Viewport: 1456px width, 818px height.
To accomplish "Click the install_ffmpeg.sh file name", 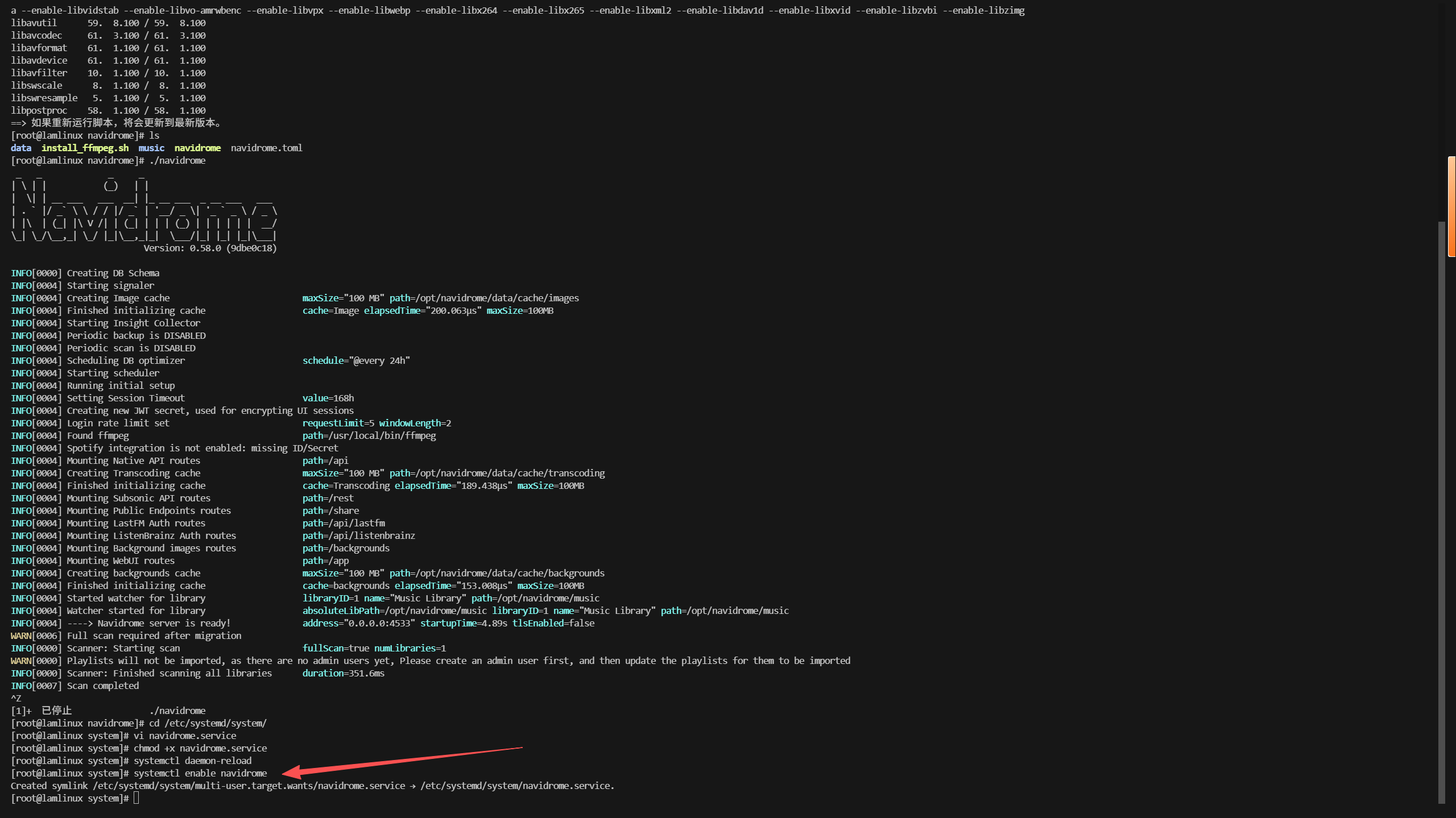I will click(x=85, y=148).
